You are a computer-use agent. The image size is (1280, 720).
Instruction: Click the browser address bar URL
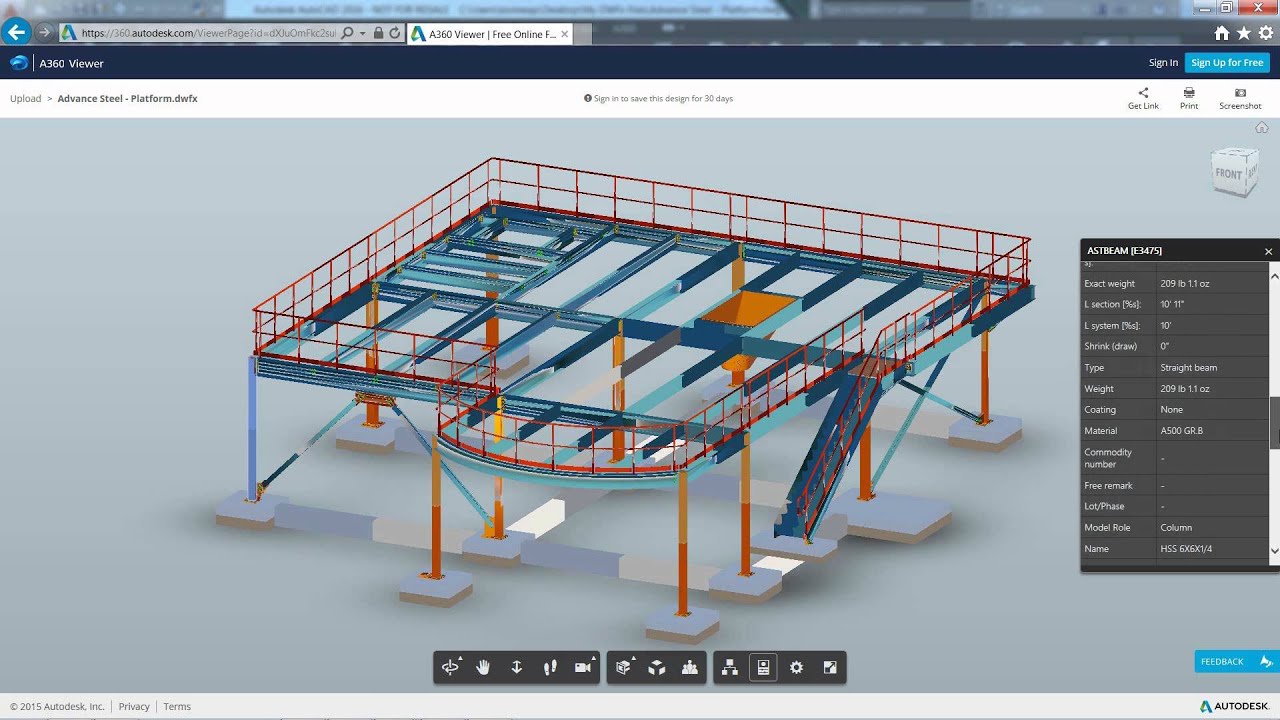[208, 33]
